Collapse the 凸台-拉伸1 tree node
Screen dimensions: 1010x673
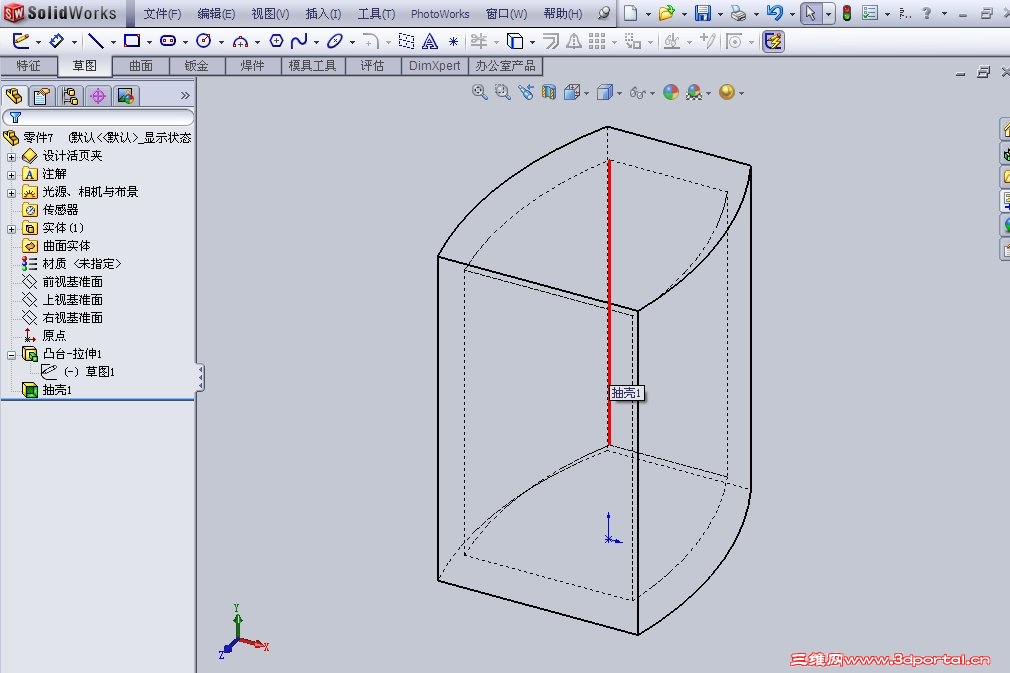[x=11, y=355]
